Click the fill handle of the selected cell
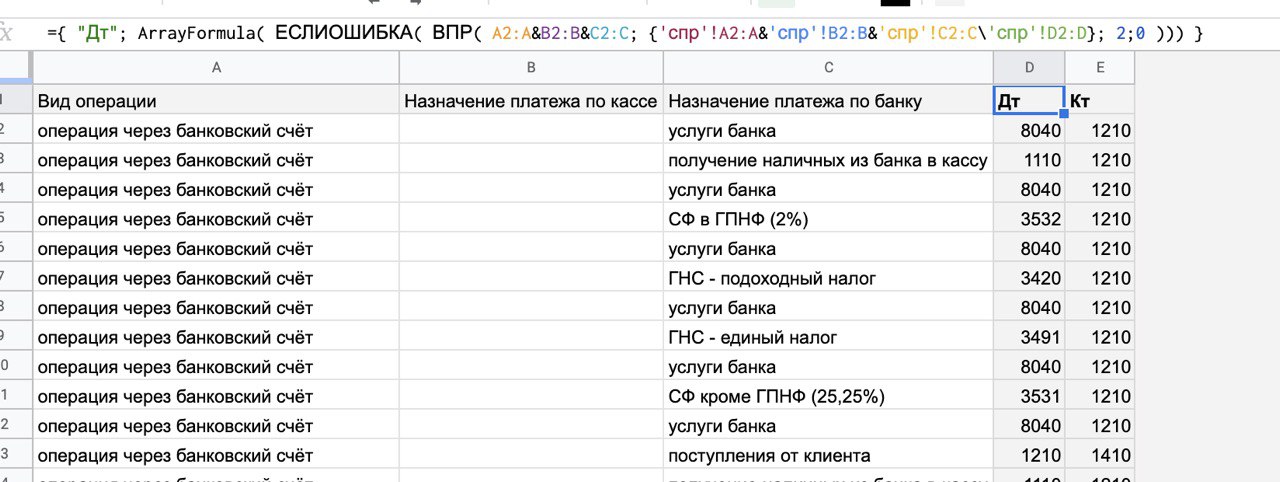 [1064, 114]
